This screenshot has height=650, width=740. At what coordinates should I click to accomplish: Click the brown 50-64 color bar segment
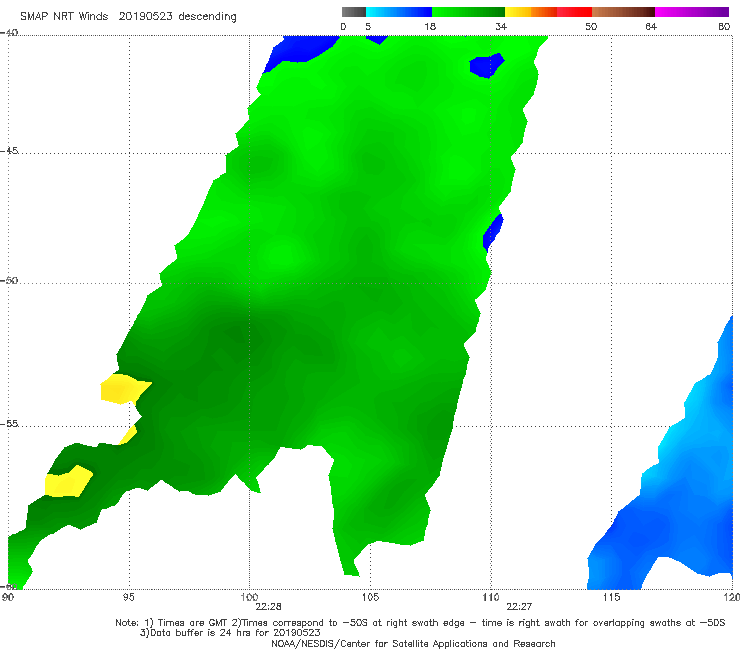click(623, 12)
